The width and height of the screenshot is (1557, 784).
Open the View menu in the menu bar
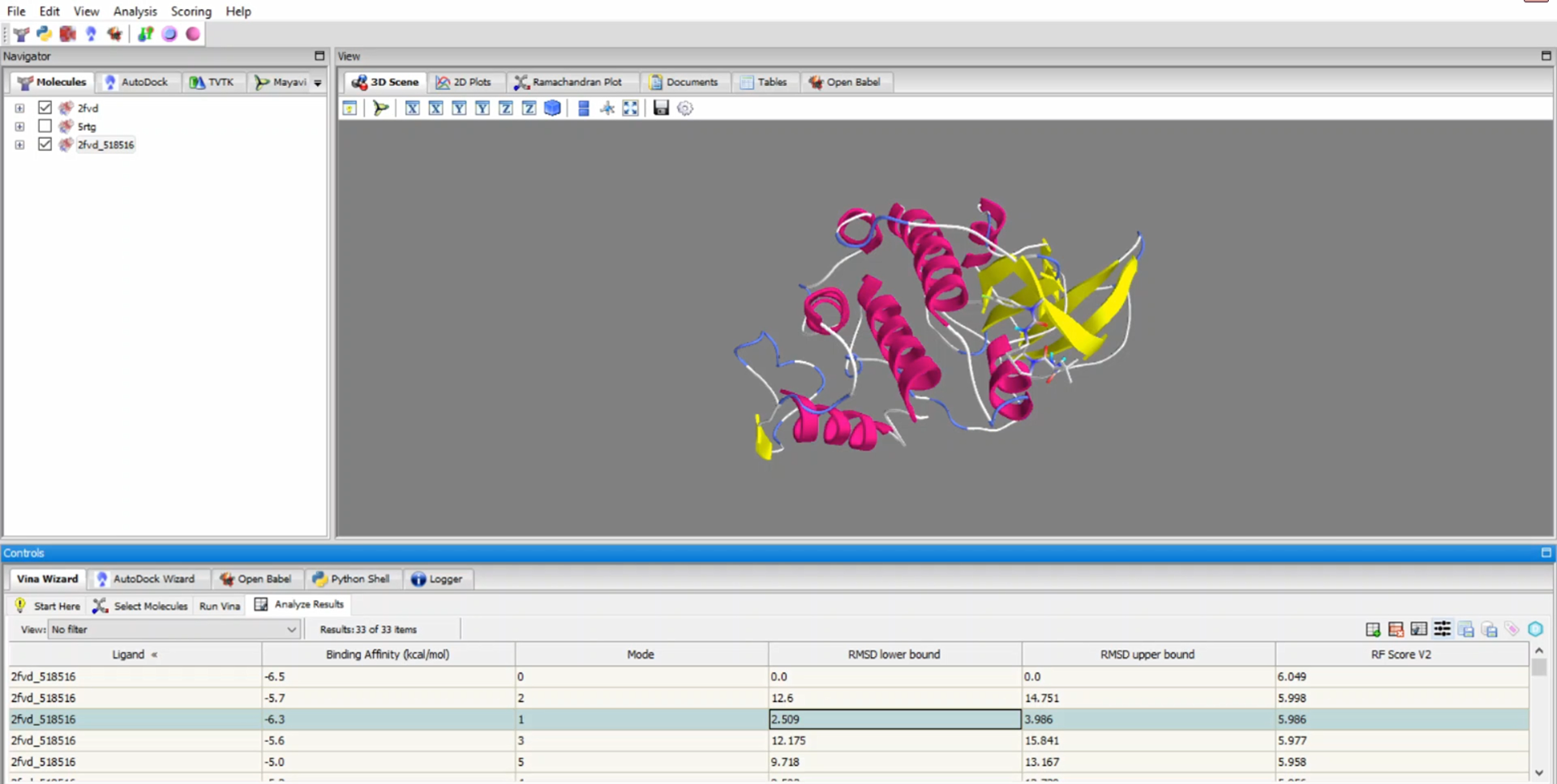pyautogui.click(x=86, y=11)
